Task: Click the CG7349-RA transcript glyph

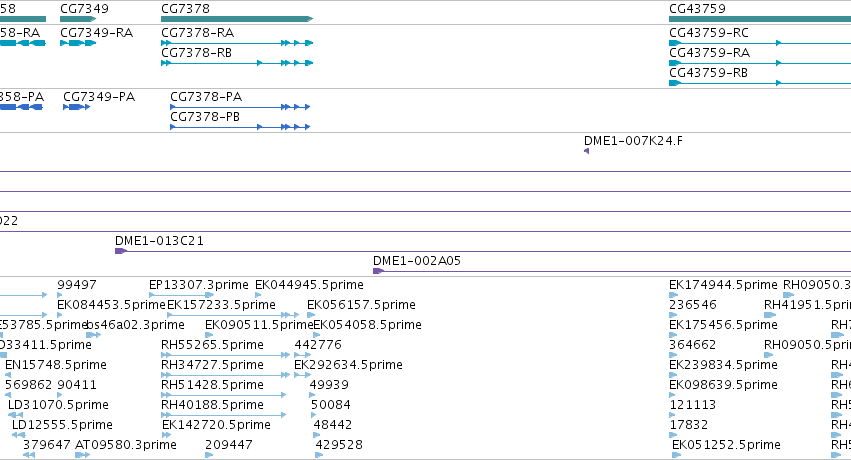Action: (x=78, y=43)
